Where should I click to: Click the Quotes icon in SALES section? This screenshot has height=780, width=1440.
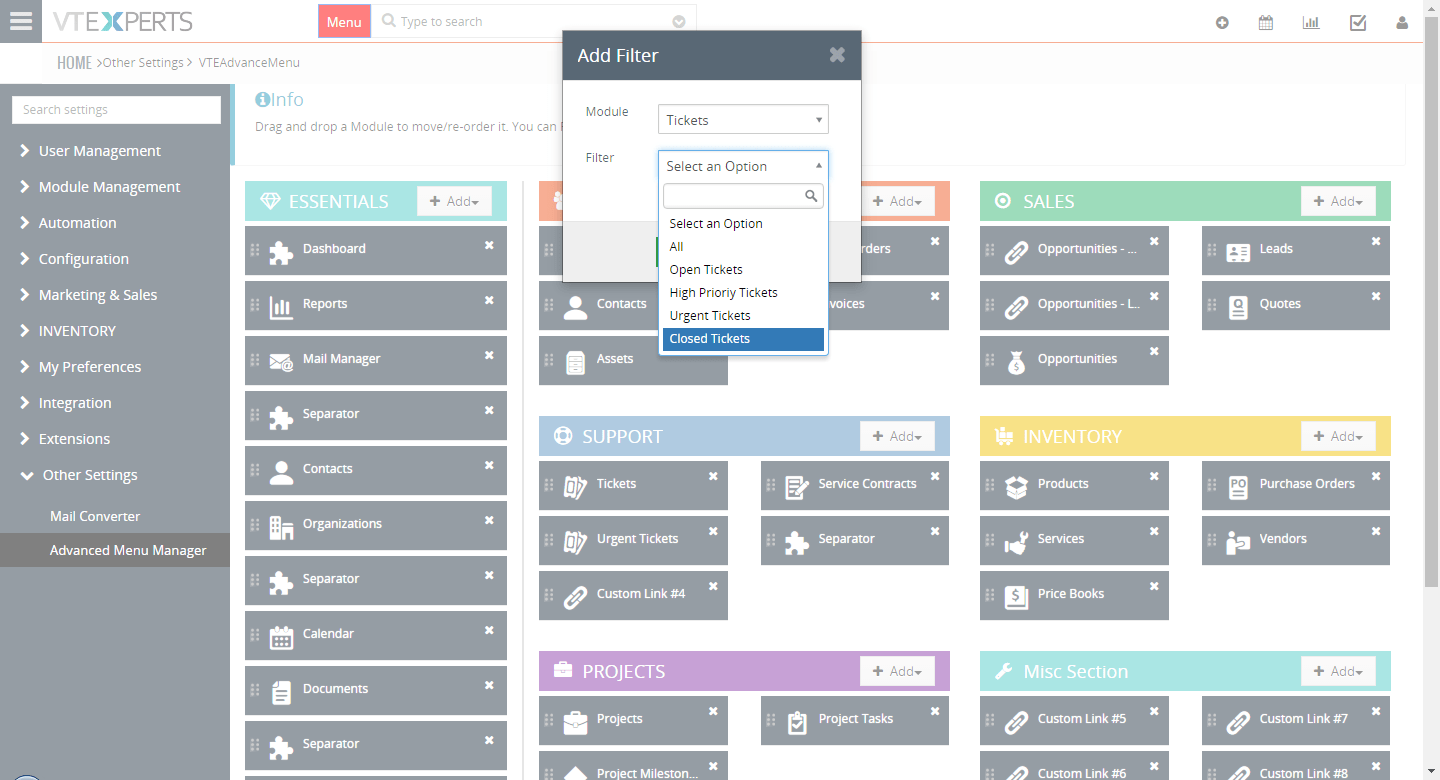point(1236,305)
